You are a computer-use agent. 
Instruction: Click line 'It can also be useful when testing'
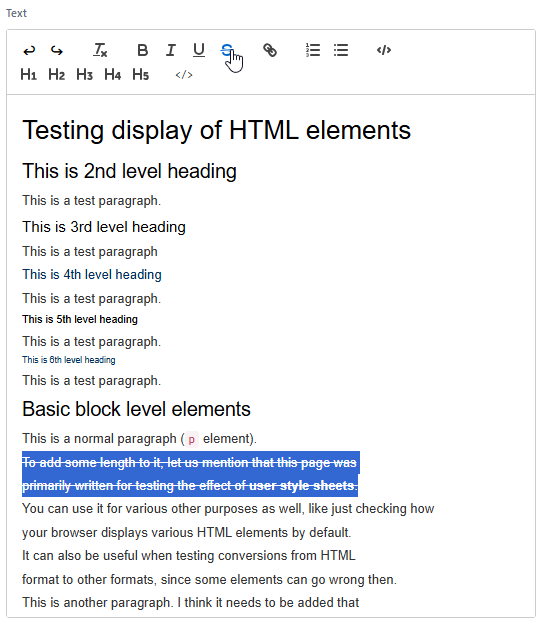click(189, 555)
